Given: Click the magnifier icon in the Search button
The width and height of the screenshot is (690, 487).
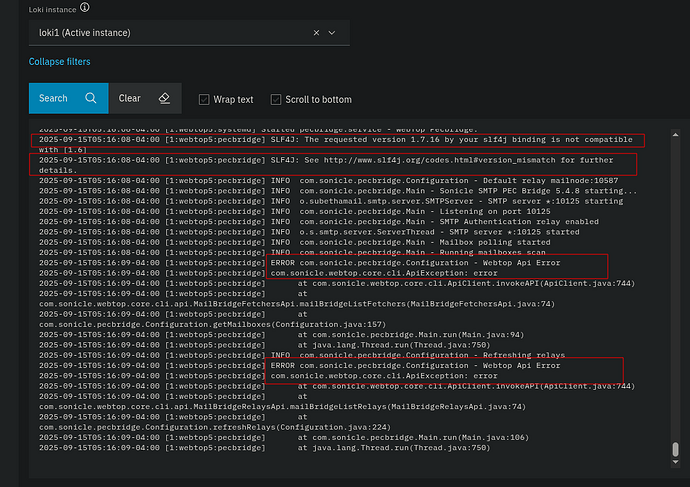Looking at the screenshot, I should tap(91, 98).
